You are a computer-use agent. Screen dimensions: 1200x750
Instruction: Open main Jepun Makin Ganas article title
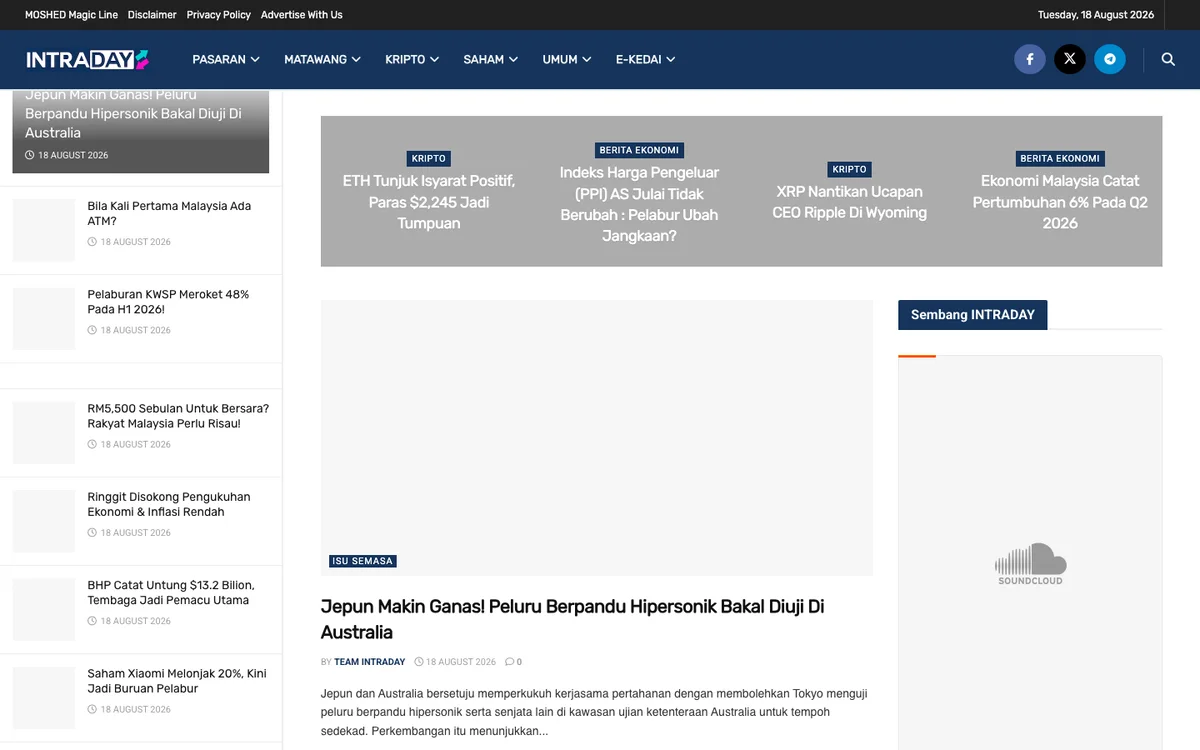(572, 619)
